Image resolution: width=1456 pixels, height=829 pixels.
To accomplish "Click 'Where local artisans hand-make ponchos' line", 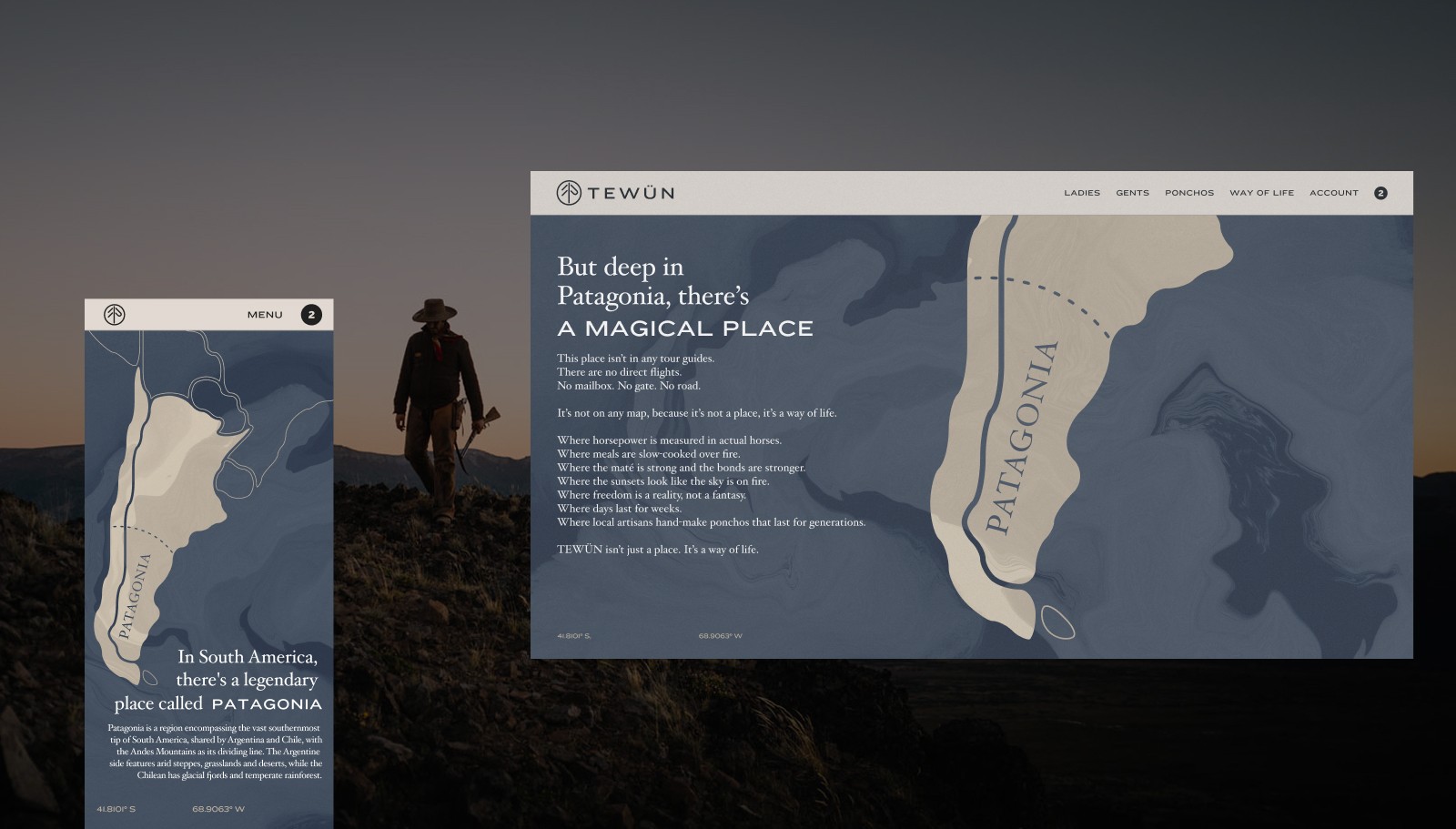I will pos(711,522).
